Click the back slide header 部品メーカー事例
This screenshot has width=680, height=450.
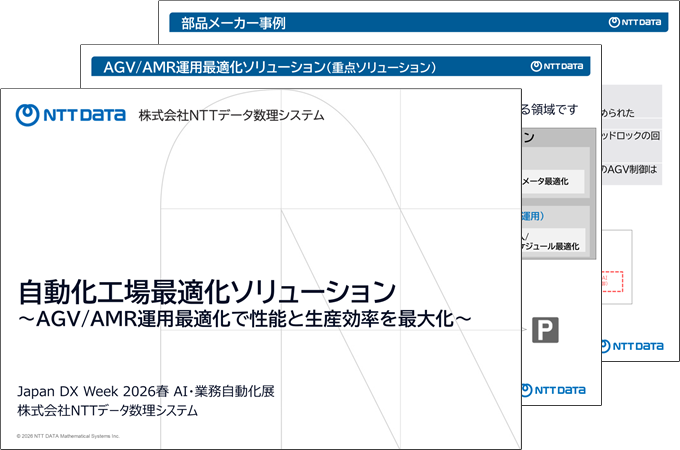tap(233, 23)
